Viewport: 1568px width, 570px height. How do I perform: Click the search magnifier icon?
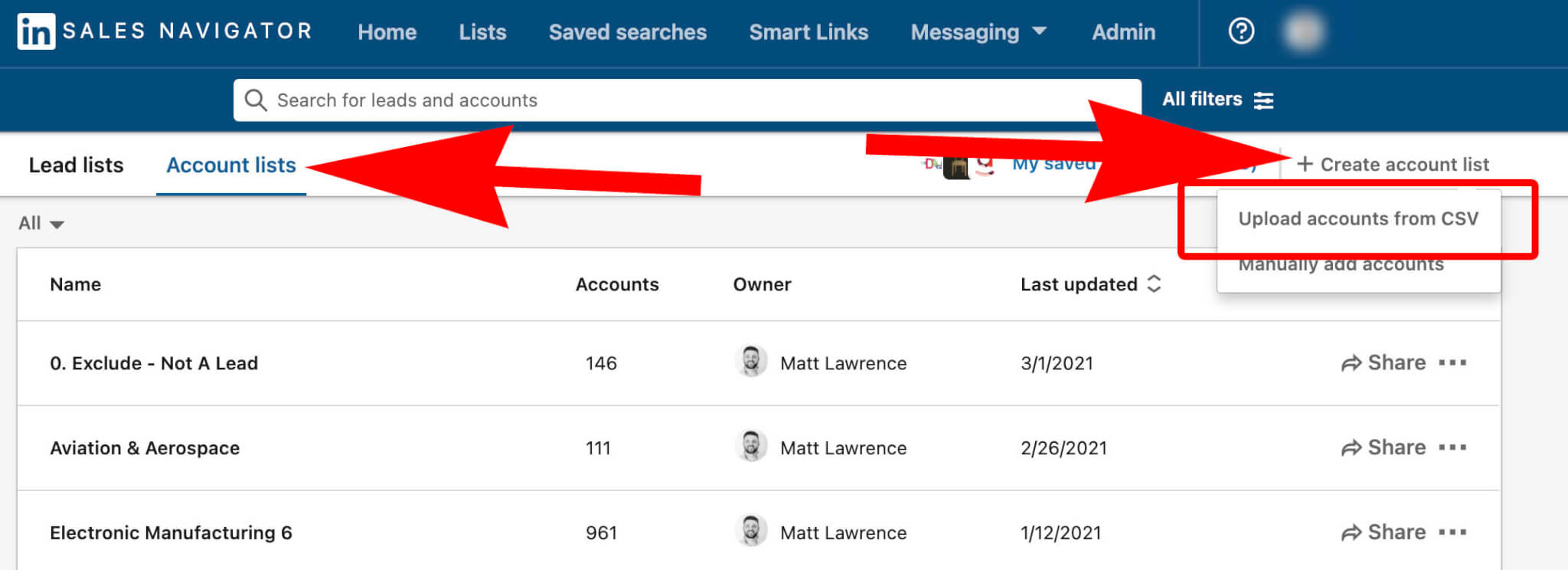coord(255,100)
